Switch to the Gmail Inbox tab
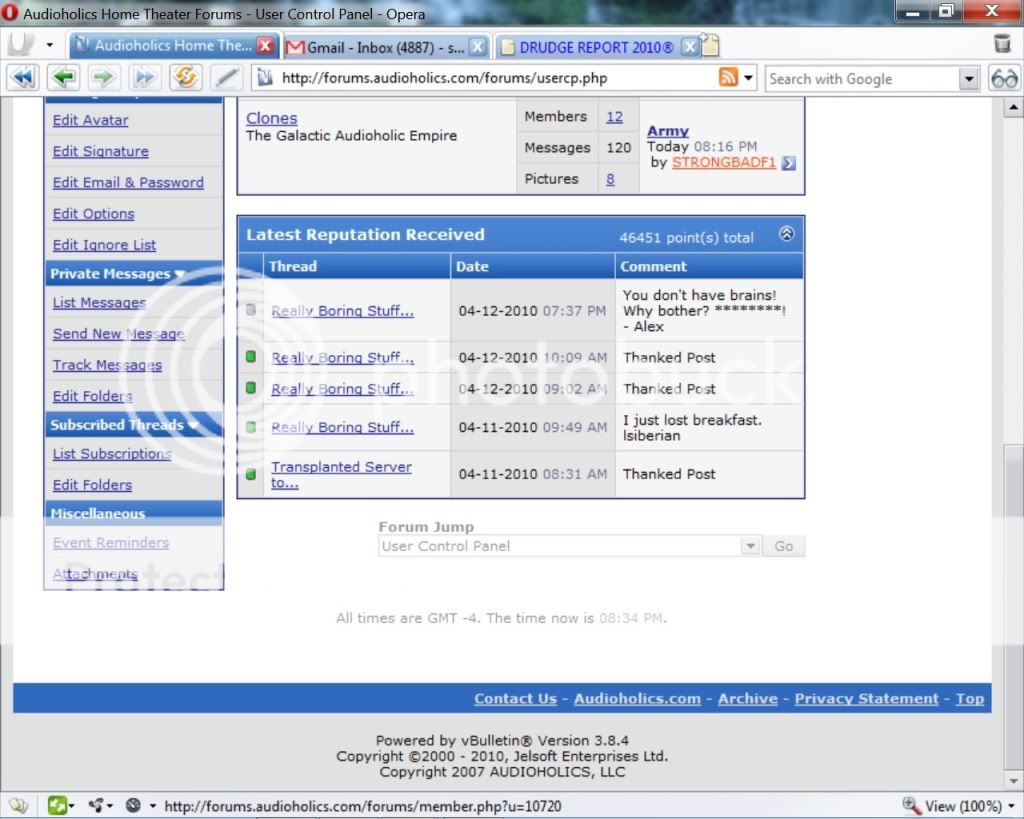The height and width of the screenshot is (819, 1024). (x=376, y=47)
